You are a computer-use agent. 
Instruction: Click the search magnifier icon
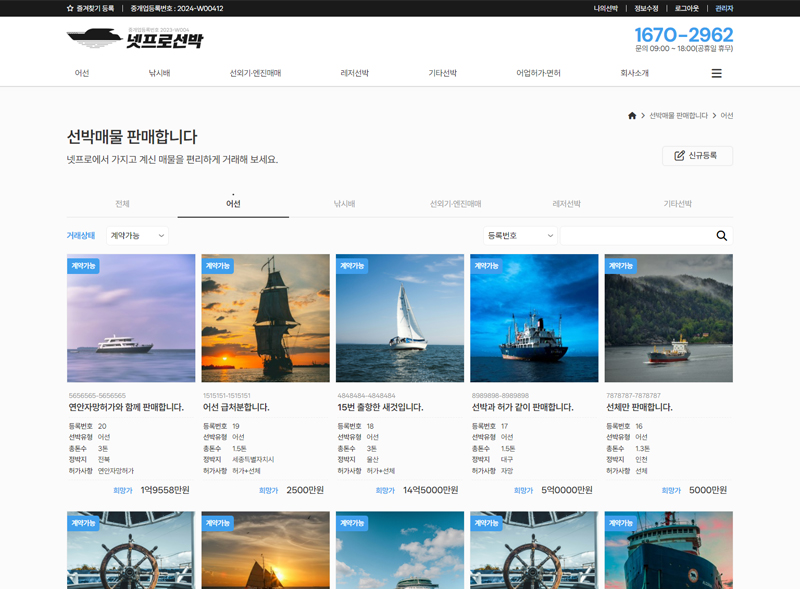[x=721, y=236]
